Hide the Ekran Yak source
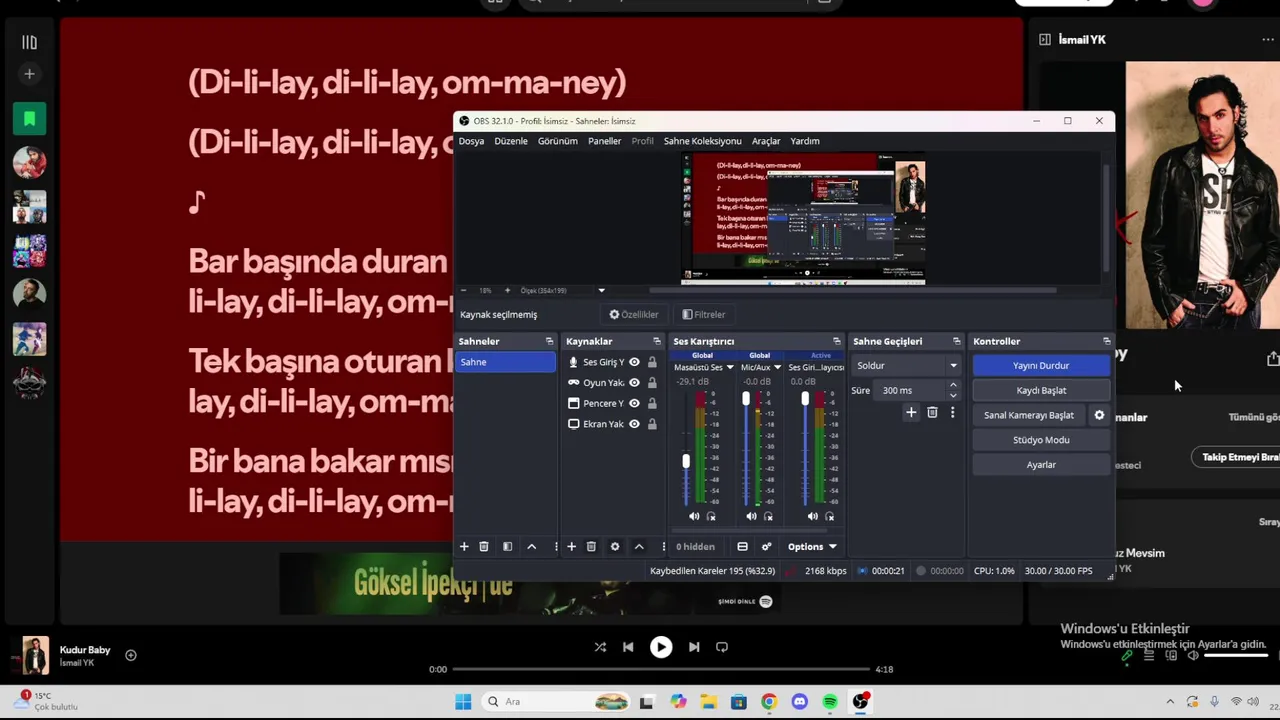Screen dimensions: 1280x720 coord(634,424)
